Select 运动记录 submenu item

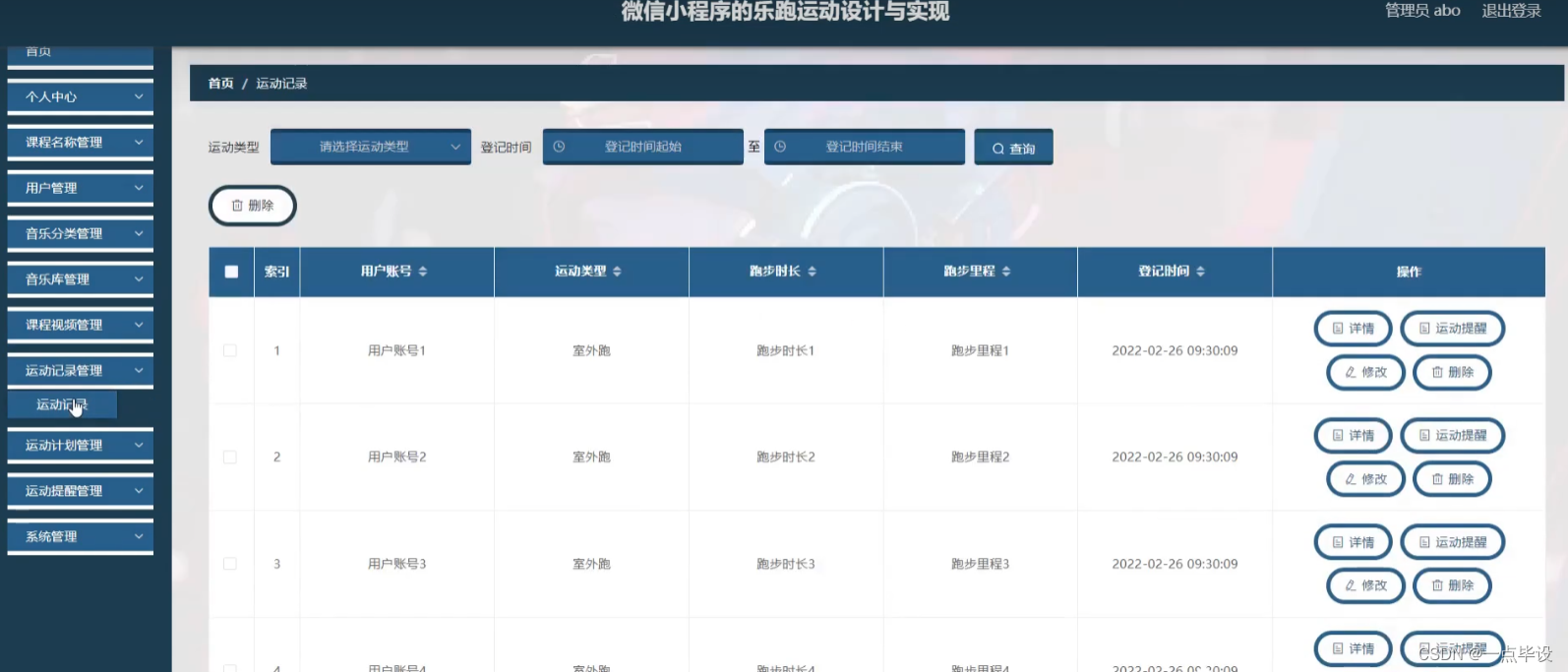click(x=62, y=404)
